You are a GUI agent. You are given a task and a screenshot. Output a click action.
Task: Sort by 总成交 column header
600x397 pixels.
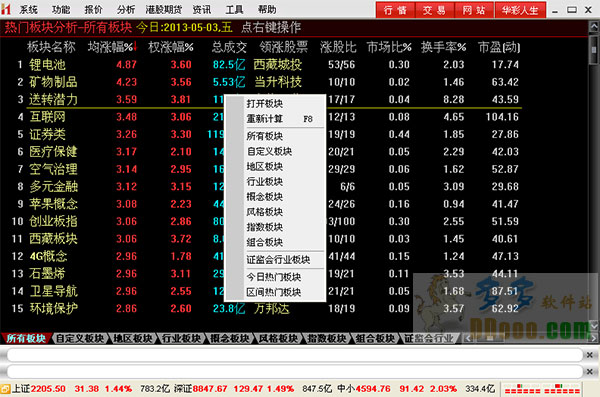(229, 47)
